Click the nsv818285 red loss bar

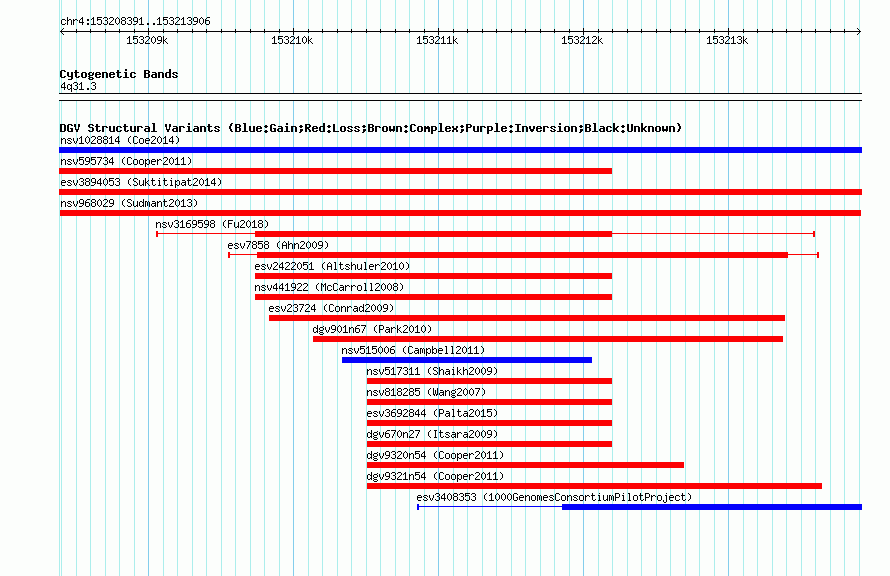(489, 402)
